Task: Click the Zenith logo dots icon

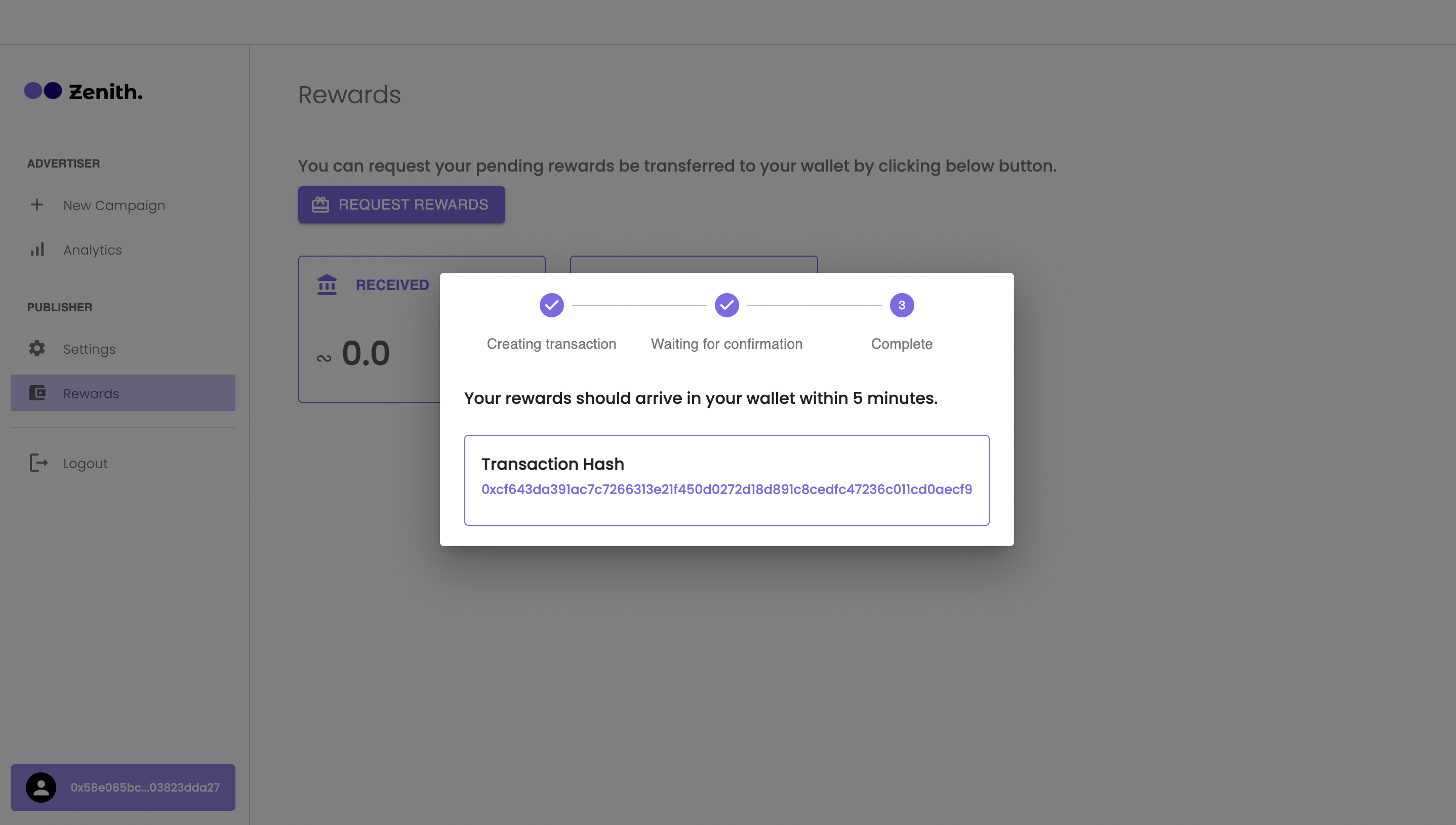Action: [43, 91]
